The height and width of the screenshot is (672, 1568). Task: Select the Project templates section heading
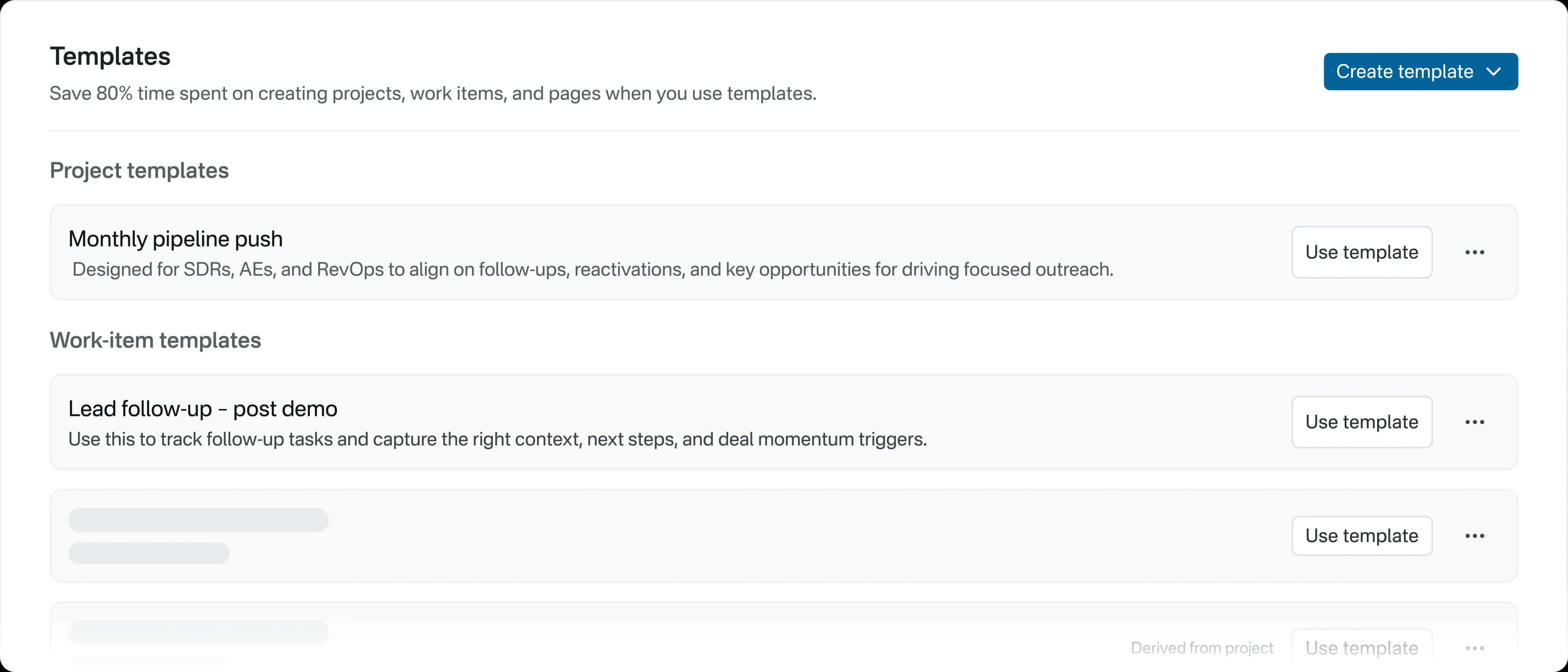(139, 171)
